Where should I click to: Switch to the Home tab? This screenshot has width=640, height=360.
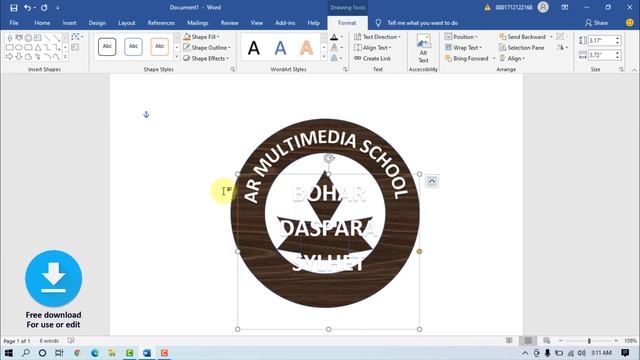click(x=42, y=23)
